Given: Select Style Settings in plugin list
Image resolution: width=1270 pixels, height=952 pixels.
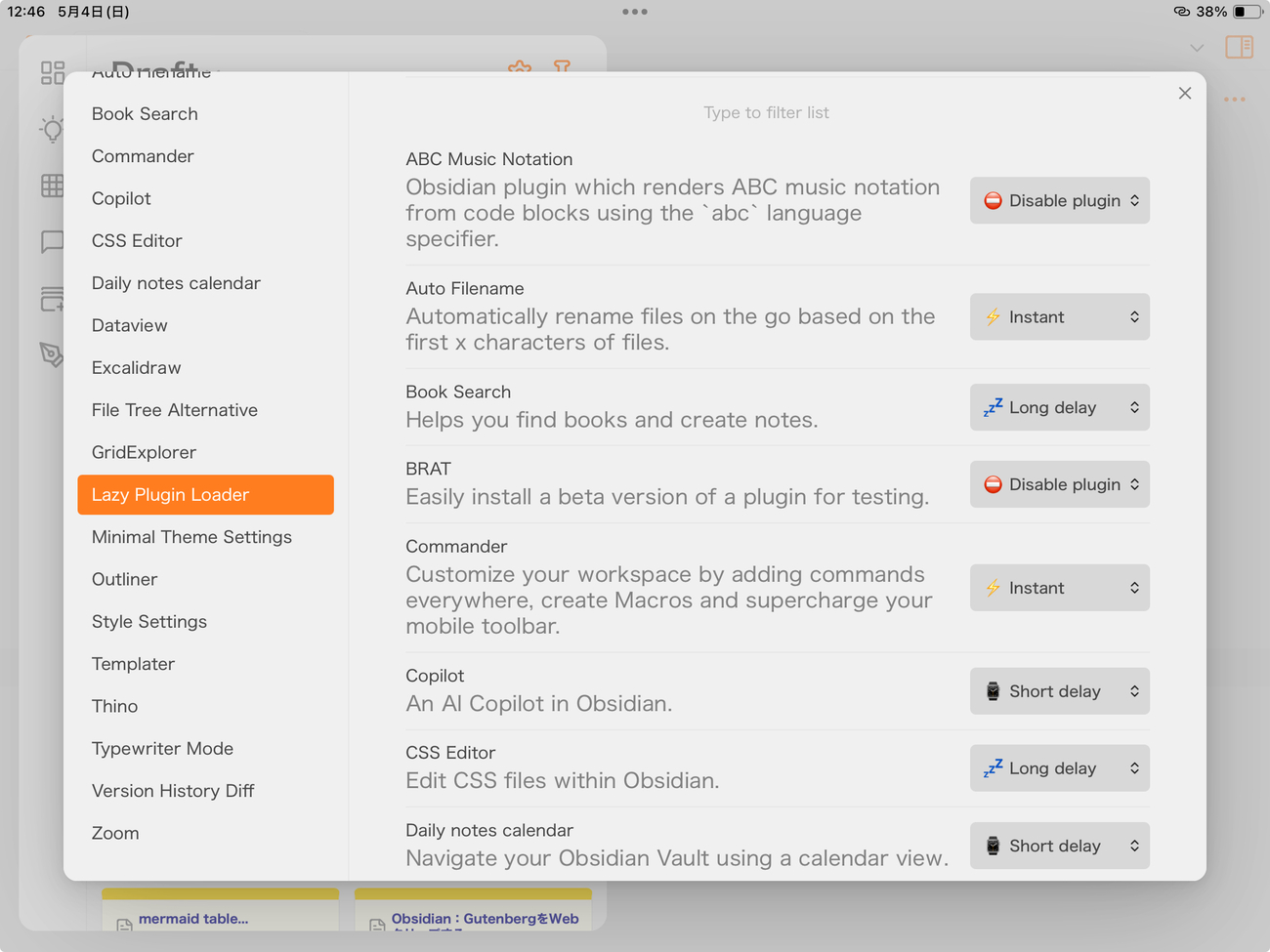Looking at the screenshot, I should click(149, 622).
